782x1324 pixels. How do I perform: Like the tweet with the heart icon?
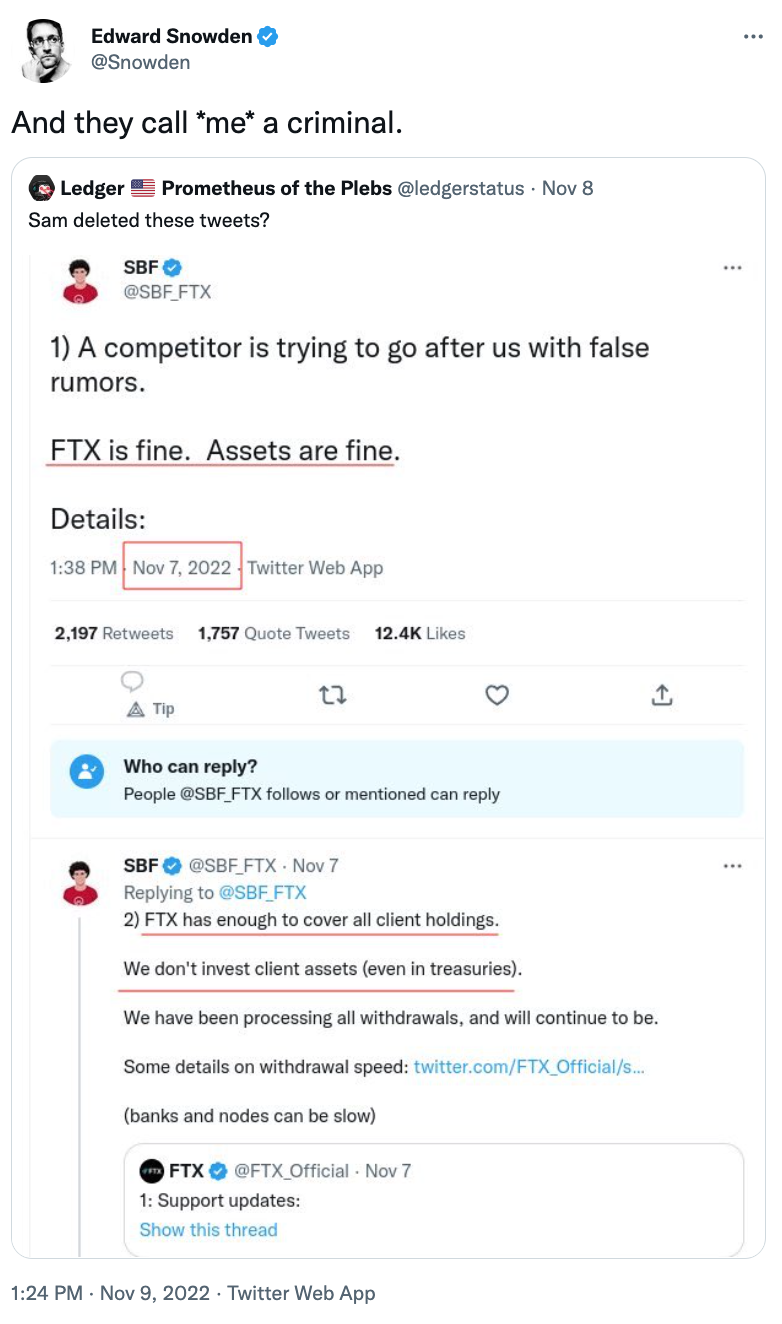497,695
